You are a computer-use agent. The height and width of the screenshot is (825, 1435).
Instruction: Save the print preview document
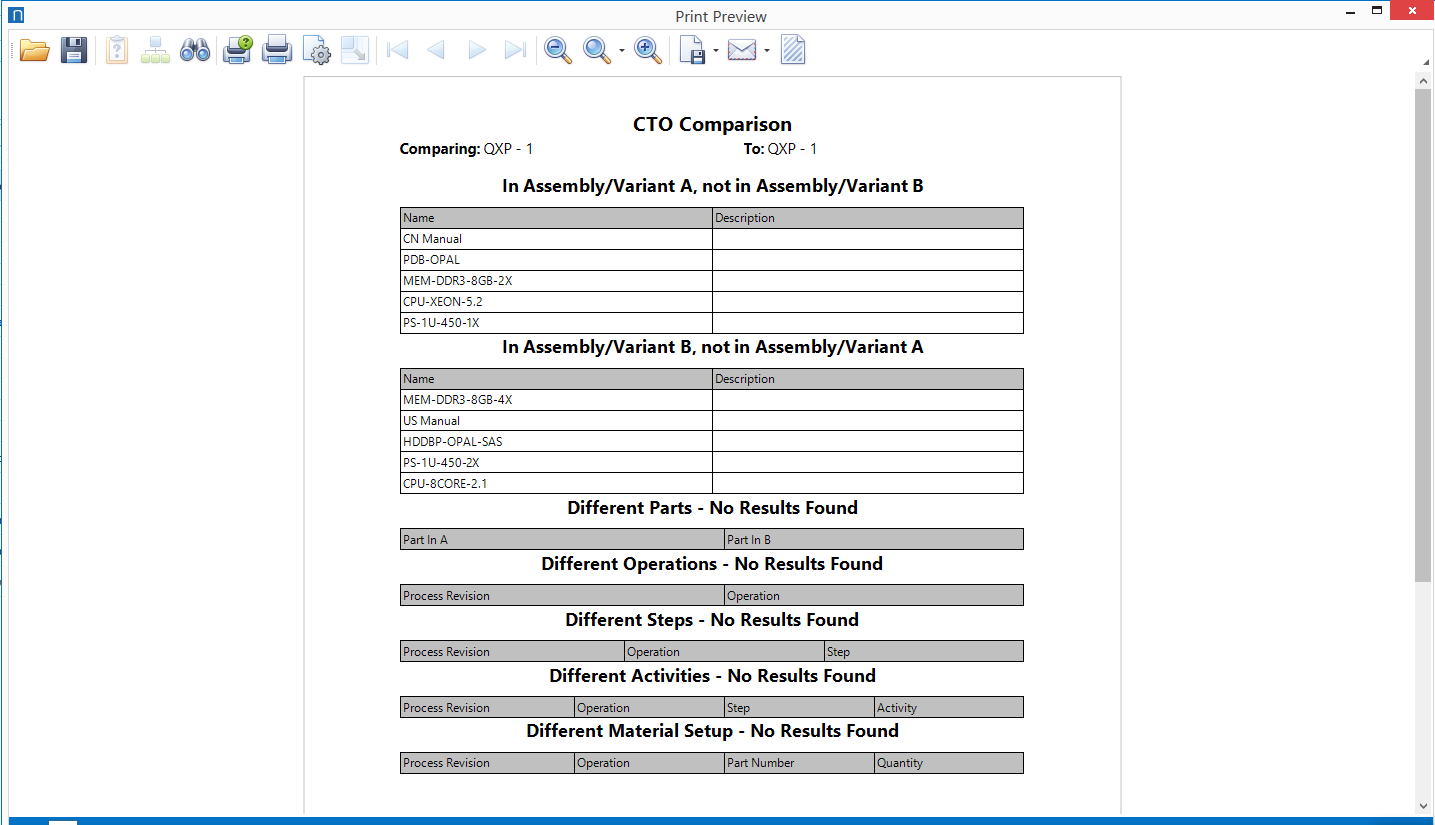74,49
